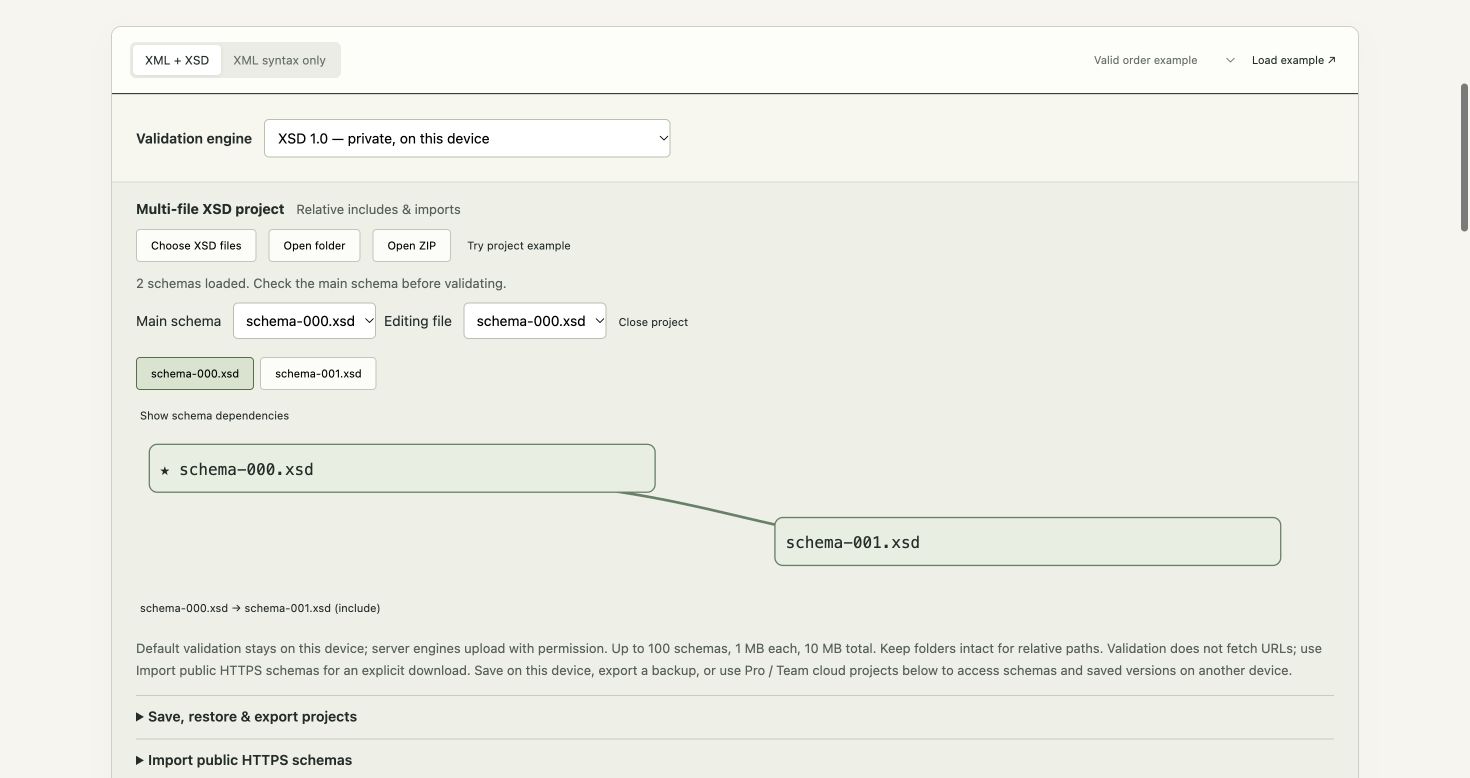Click the Load example link
Image resolution: width=1470 pixels, height=778 pixels.
click(1294, 60)
